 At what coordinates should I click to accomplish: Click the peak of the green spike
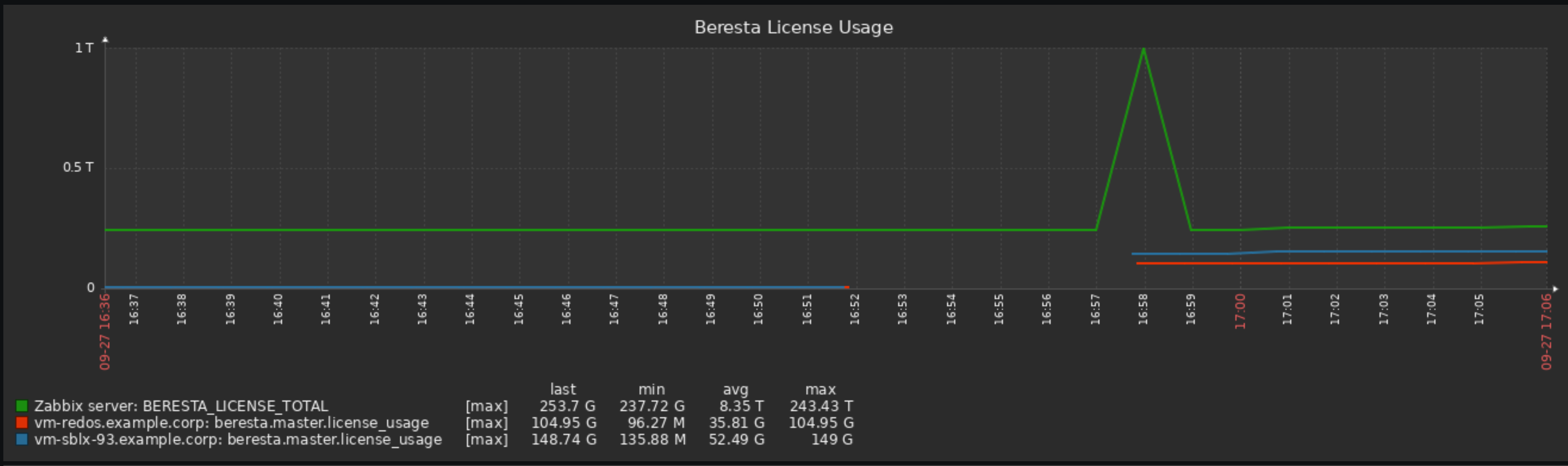[1143, 49]
